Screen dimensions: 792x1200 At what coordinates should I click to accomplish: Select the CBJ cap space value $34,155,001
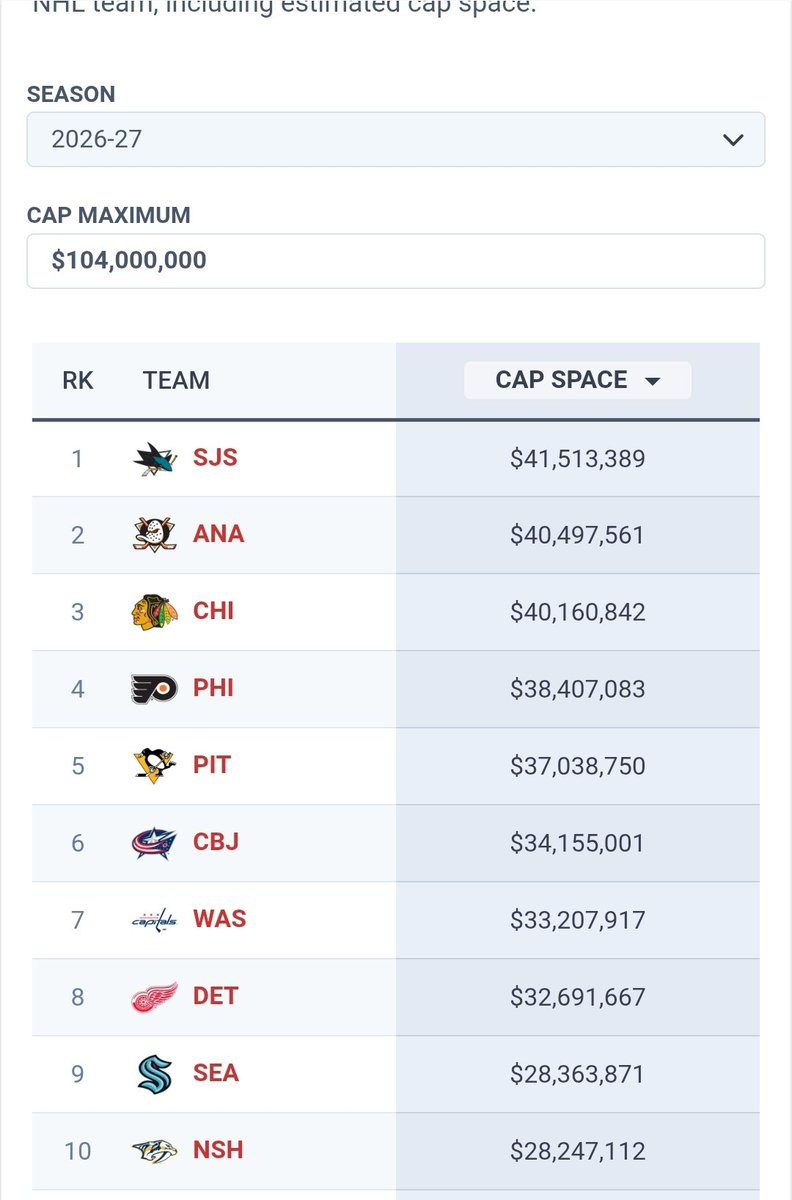578,843
